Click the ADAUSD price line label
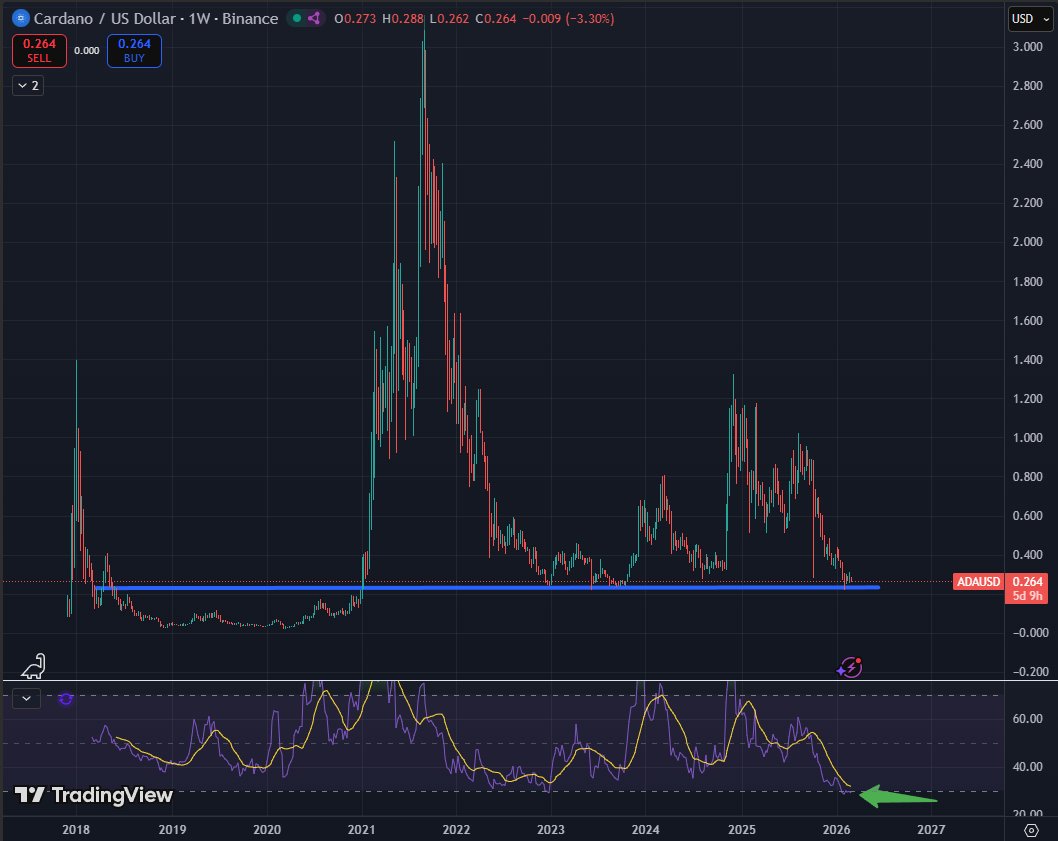 (x=978, y=581)
